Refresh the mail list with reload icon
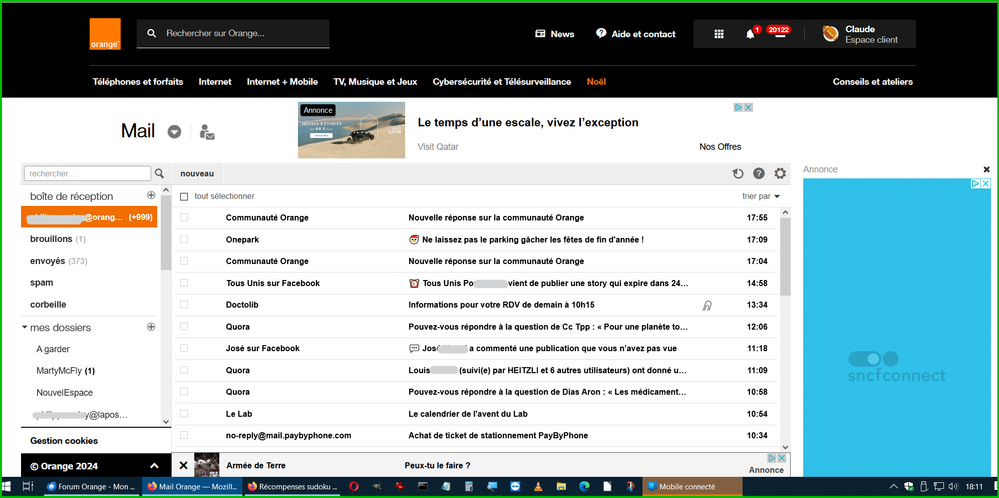The width and height of the screenshot is (999, 498). (x=738, y=174)
